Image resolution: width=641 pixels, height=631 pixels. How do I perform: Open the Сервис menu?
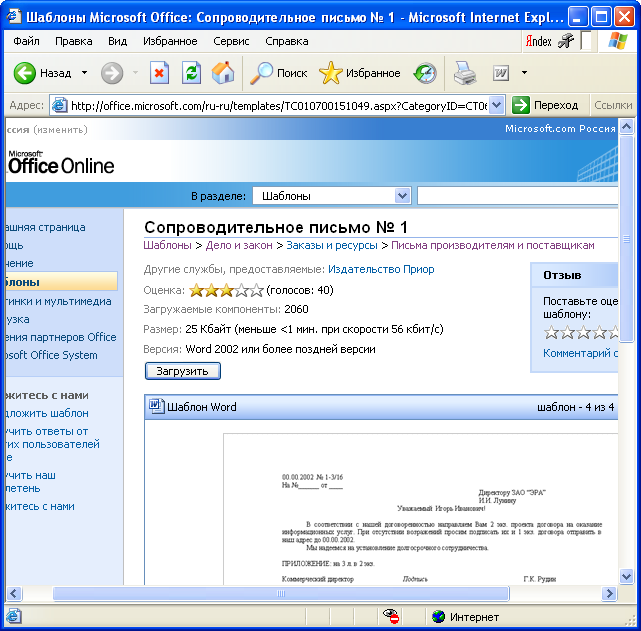point(231,41)
